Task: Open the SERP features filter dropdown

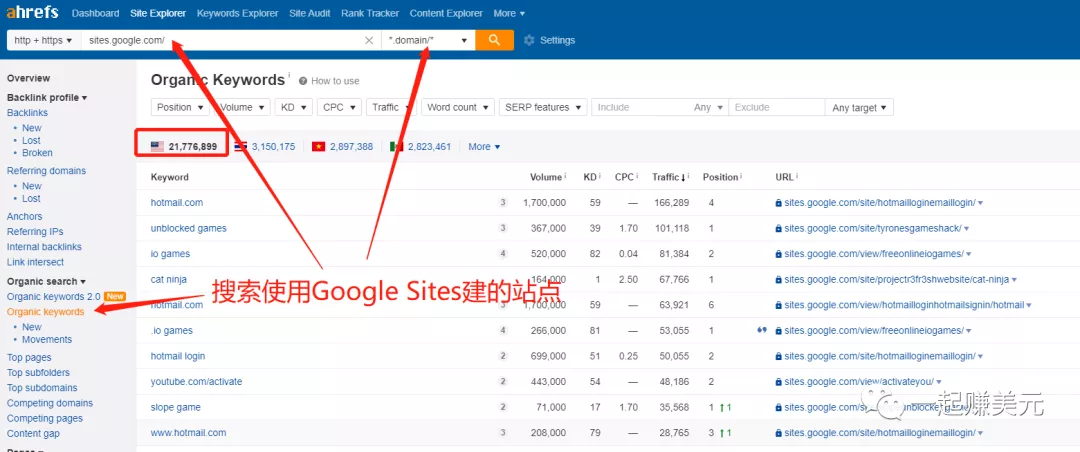Action: pyautogui.click(x=543, y=107)
